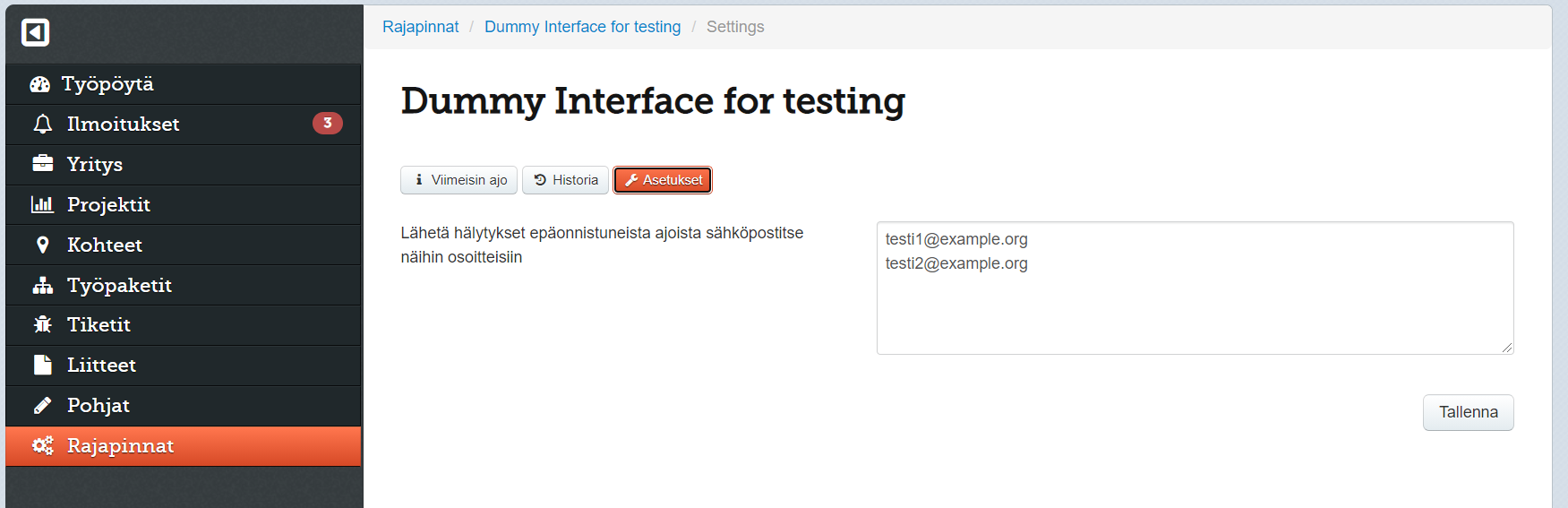Click the Rajapinnat gears icon
Image resolution: width=1568 pixels, height=508 pixels.
42,445
